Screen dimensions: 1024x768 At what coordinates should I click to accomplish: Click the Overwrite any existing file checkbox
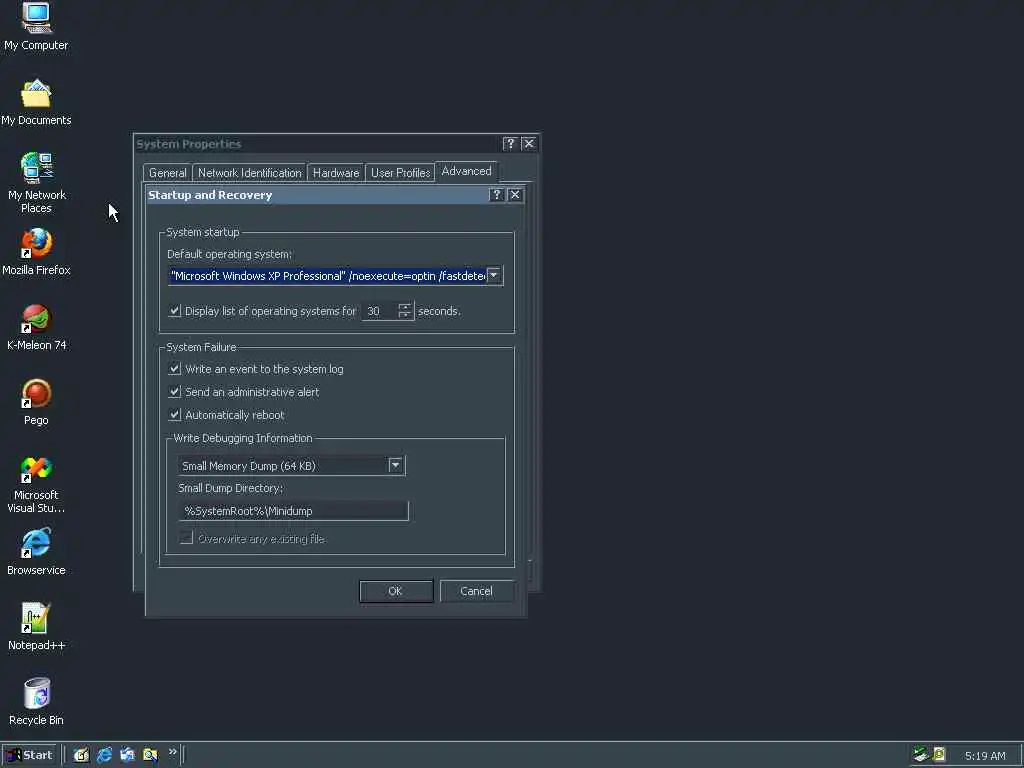coord(187,538)
